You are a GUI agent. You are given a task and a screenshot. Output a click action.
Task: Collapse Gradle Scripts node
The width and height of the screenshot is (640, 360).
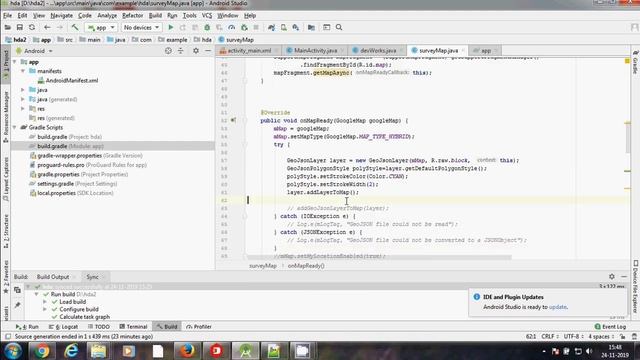coord(15,127)
